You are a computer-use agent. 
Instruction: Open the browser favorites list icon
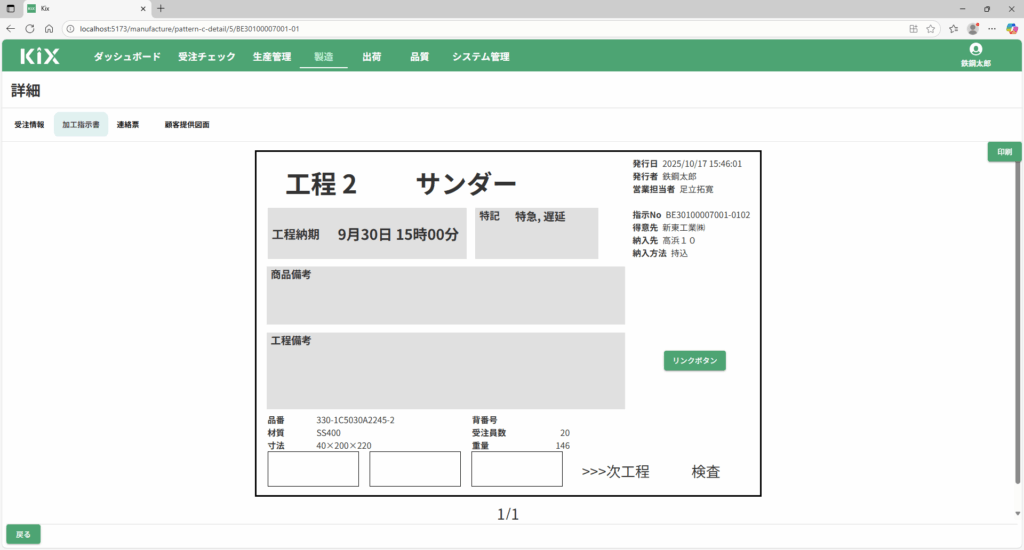coord(953,29)
